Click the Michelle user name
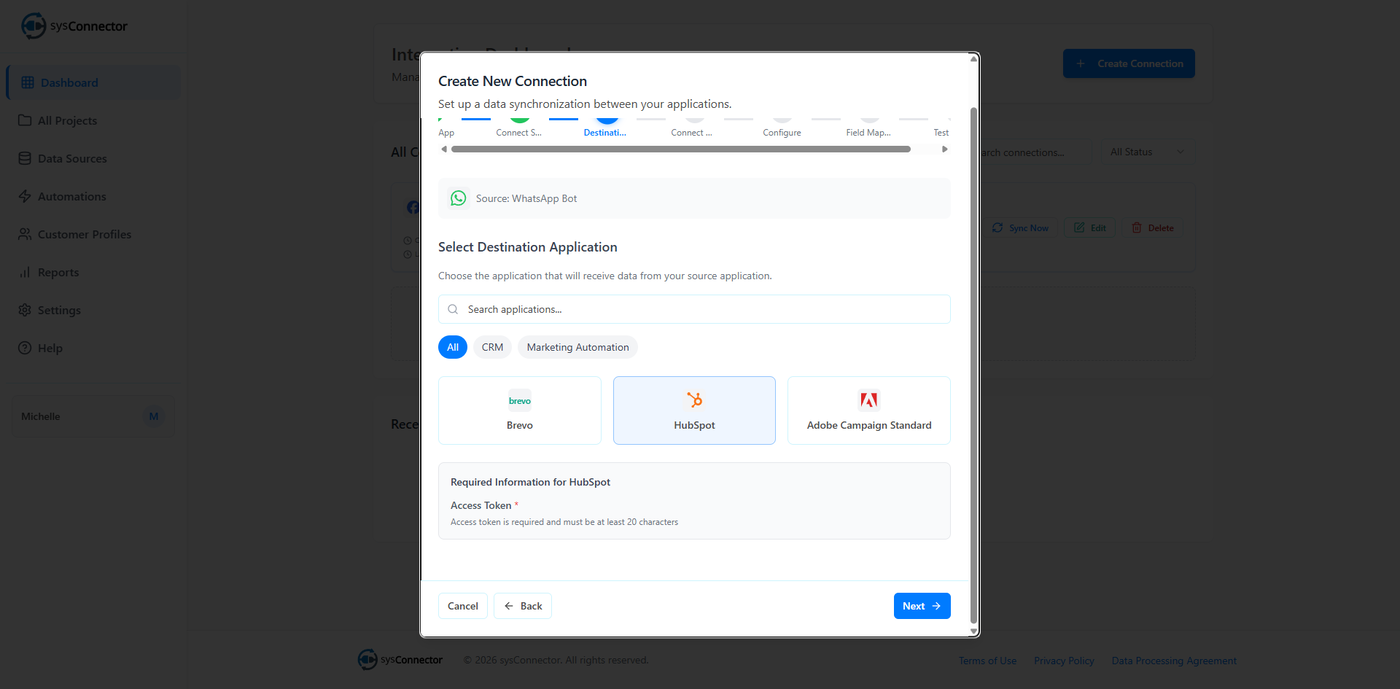1400x689 pixels. click(41, 417)
